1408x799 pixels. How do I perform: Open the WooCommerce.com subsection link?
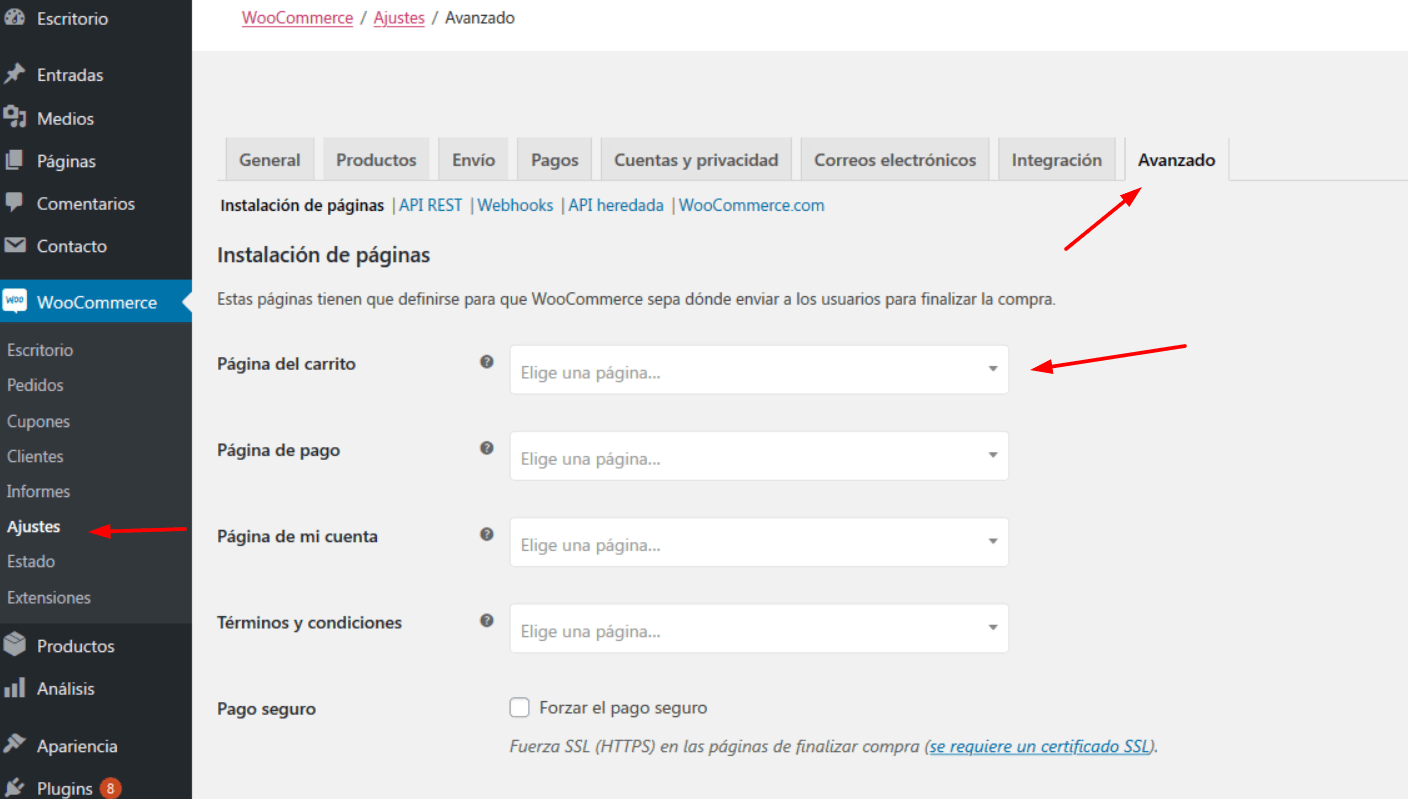click(752, 205)
